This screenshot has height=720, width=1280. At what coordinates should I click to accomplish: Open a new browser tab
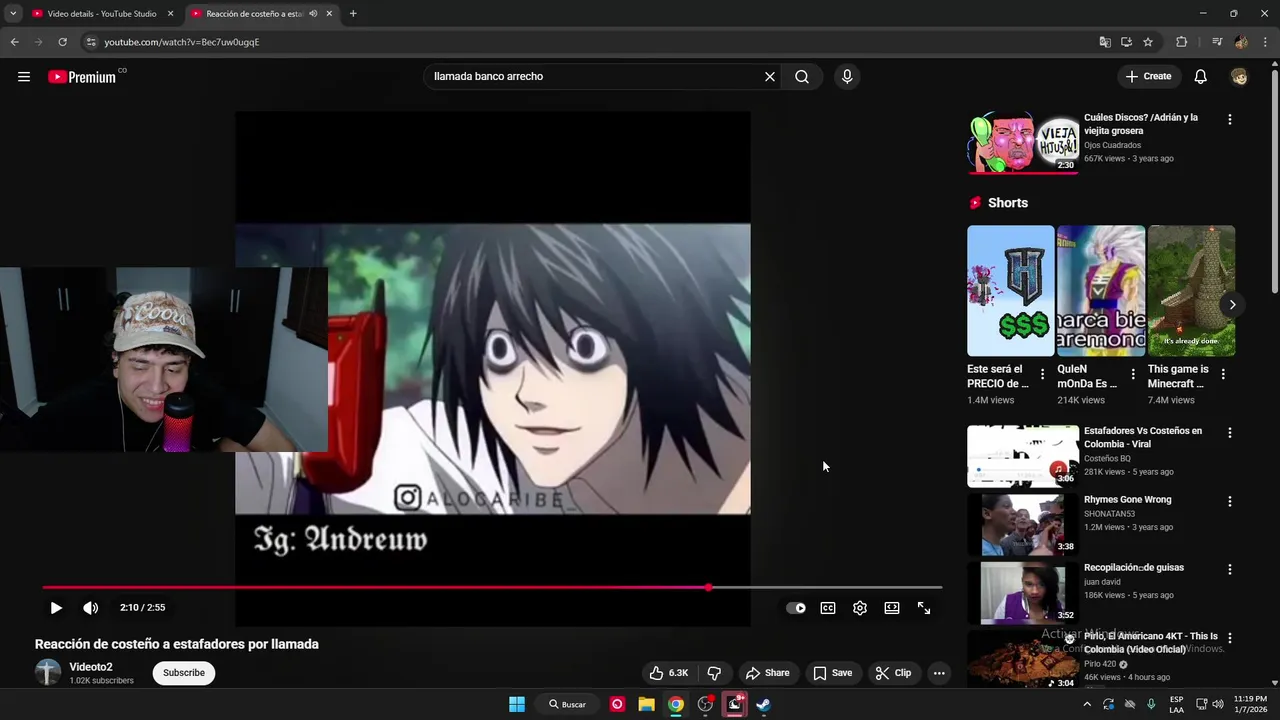coord(353,14)
